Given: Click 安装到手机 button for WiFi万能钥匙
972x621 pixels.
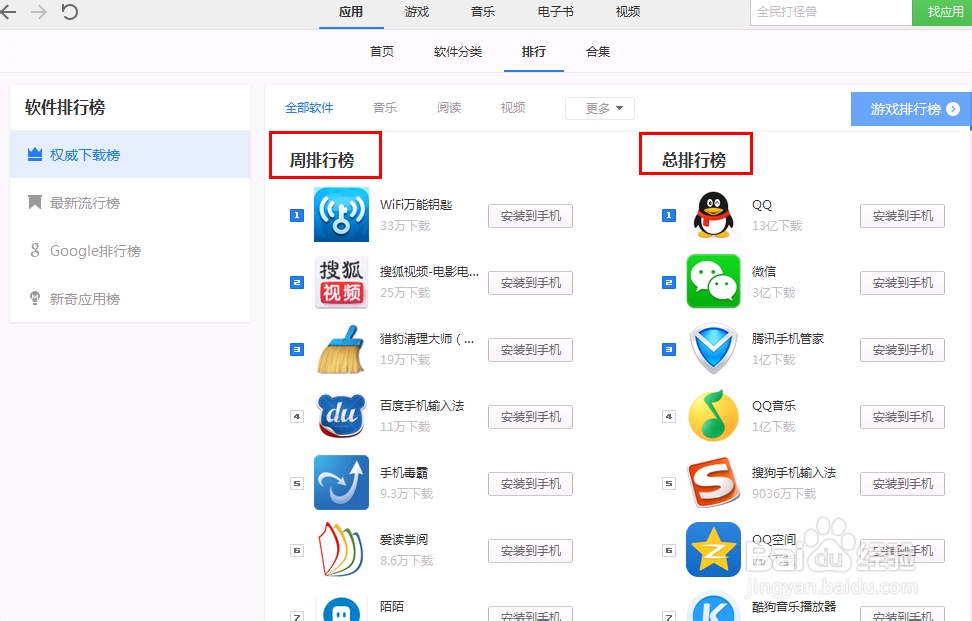Looking at the screenshot, I should (x=530, y=216).
